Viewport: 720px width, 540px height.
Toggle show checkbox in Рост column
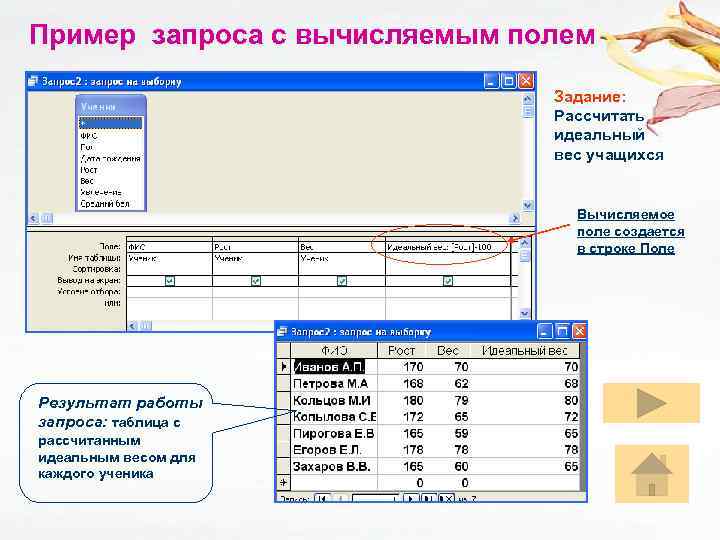pyautogui.click(x=256, y=281)
